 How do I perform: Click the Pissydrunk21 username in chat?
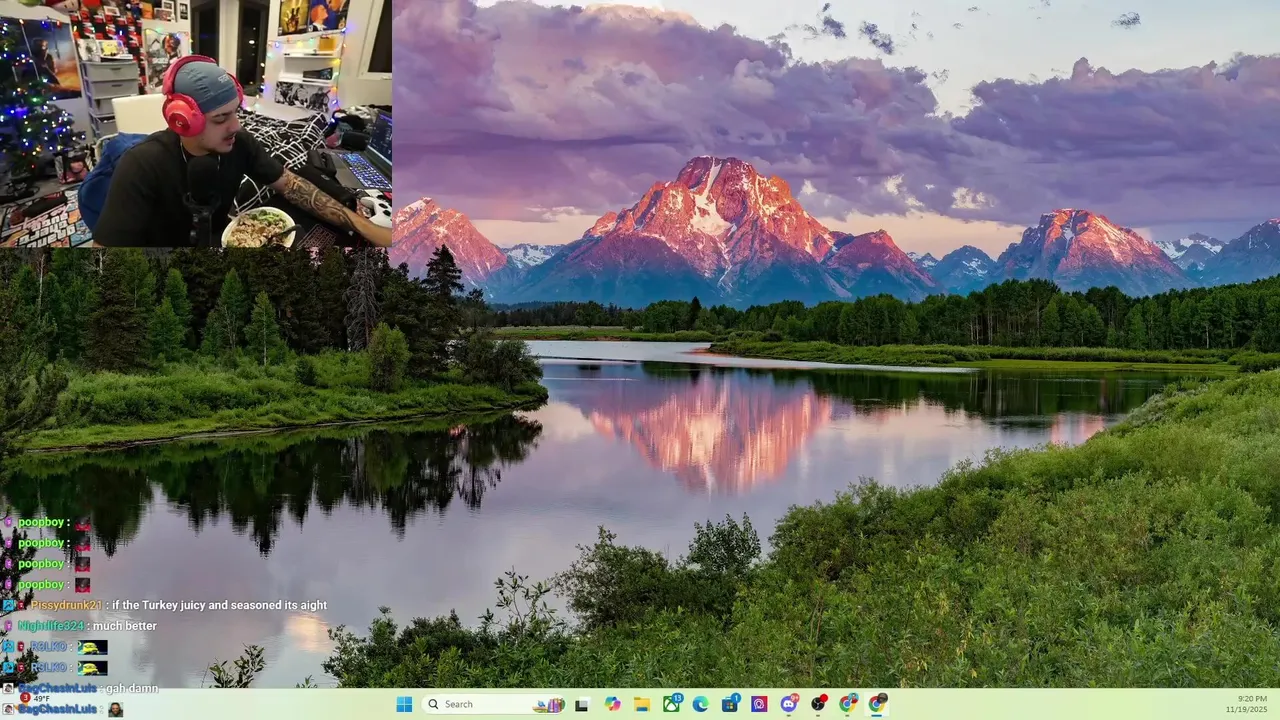coord(66,605)
